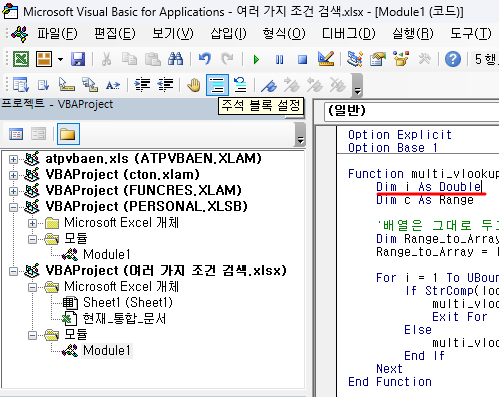Screen dimensions: 499x397
Task: Click the Uncomment Block icon
Action: tap(240, 85)
